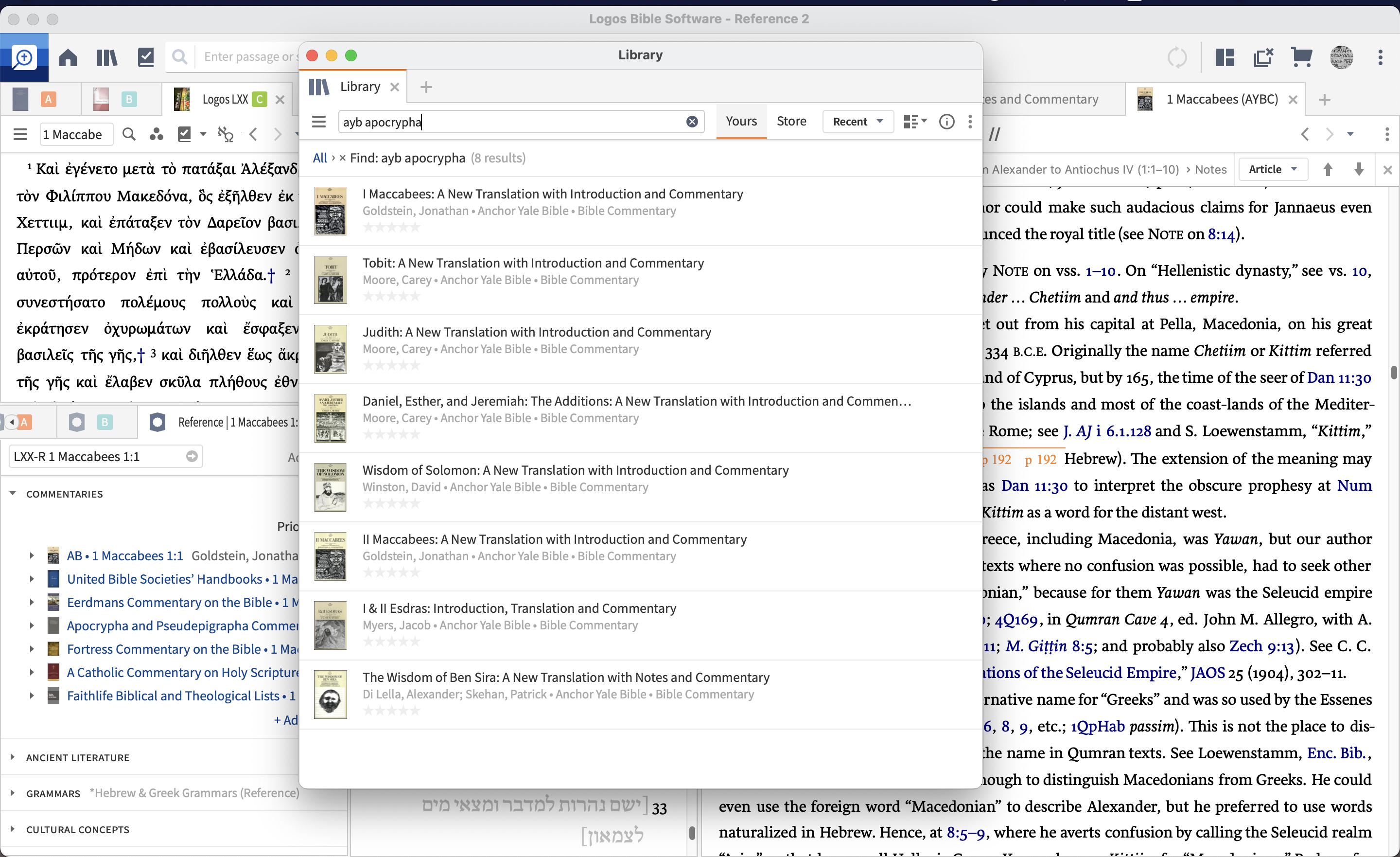Show the Library resource information icon

946,122
